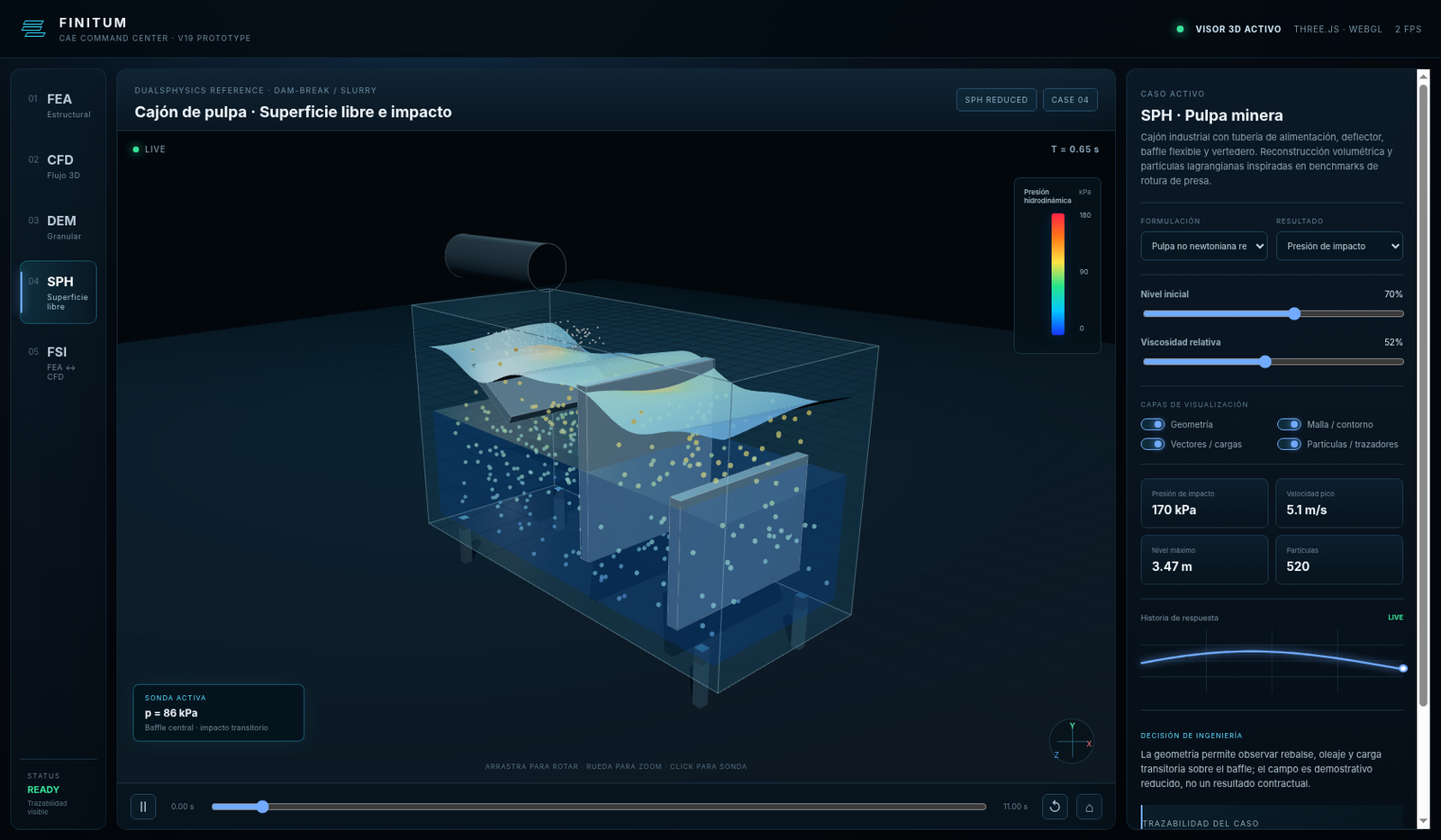Click the 0.00 s start time label
Image resolution: width=1441 pixels, height=840 pixels.
(x=183, y=807)
